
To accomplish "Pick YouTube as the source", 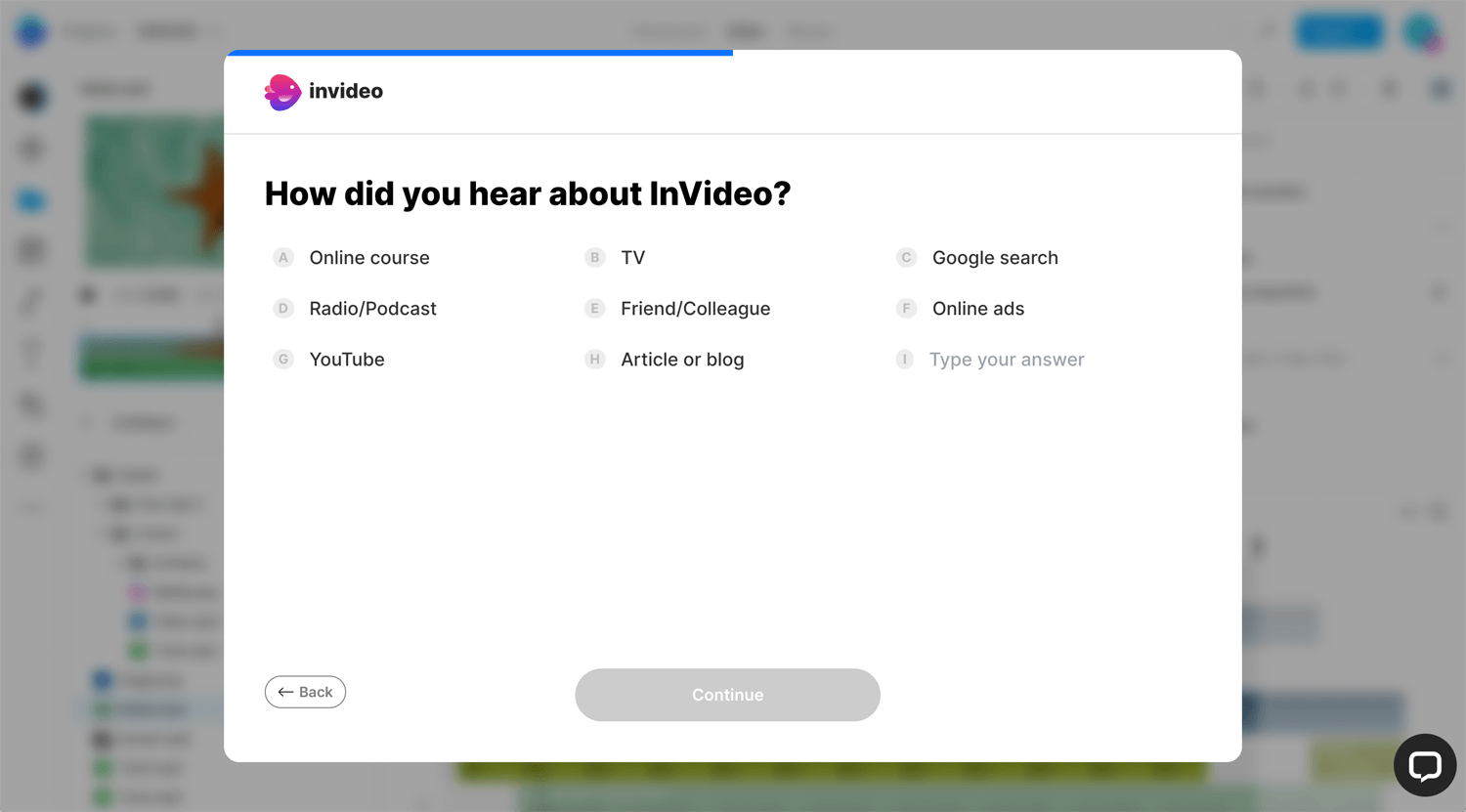I will 329,360.
